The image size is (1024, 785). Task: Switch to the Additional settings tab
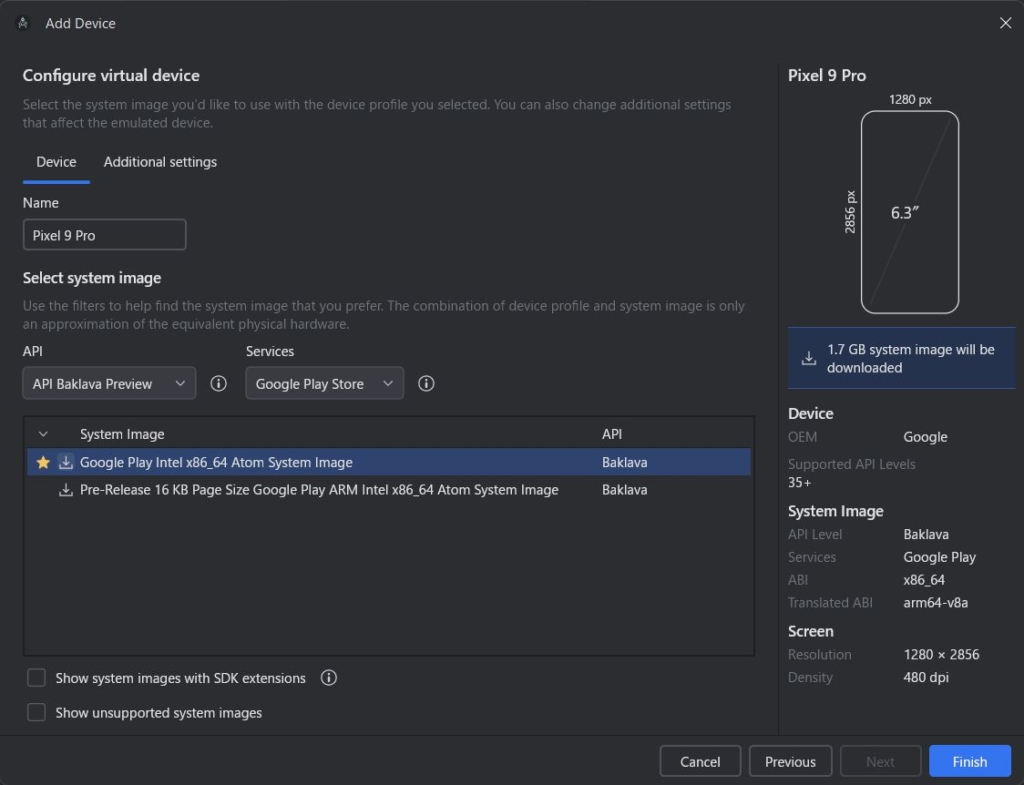159,161
